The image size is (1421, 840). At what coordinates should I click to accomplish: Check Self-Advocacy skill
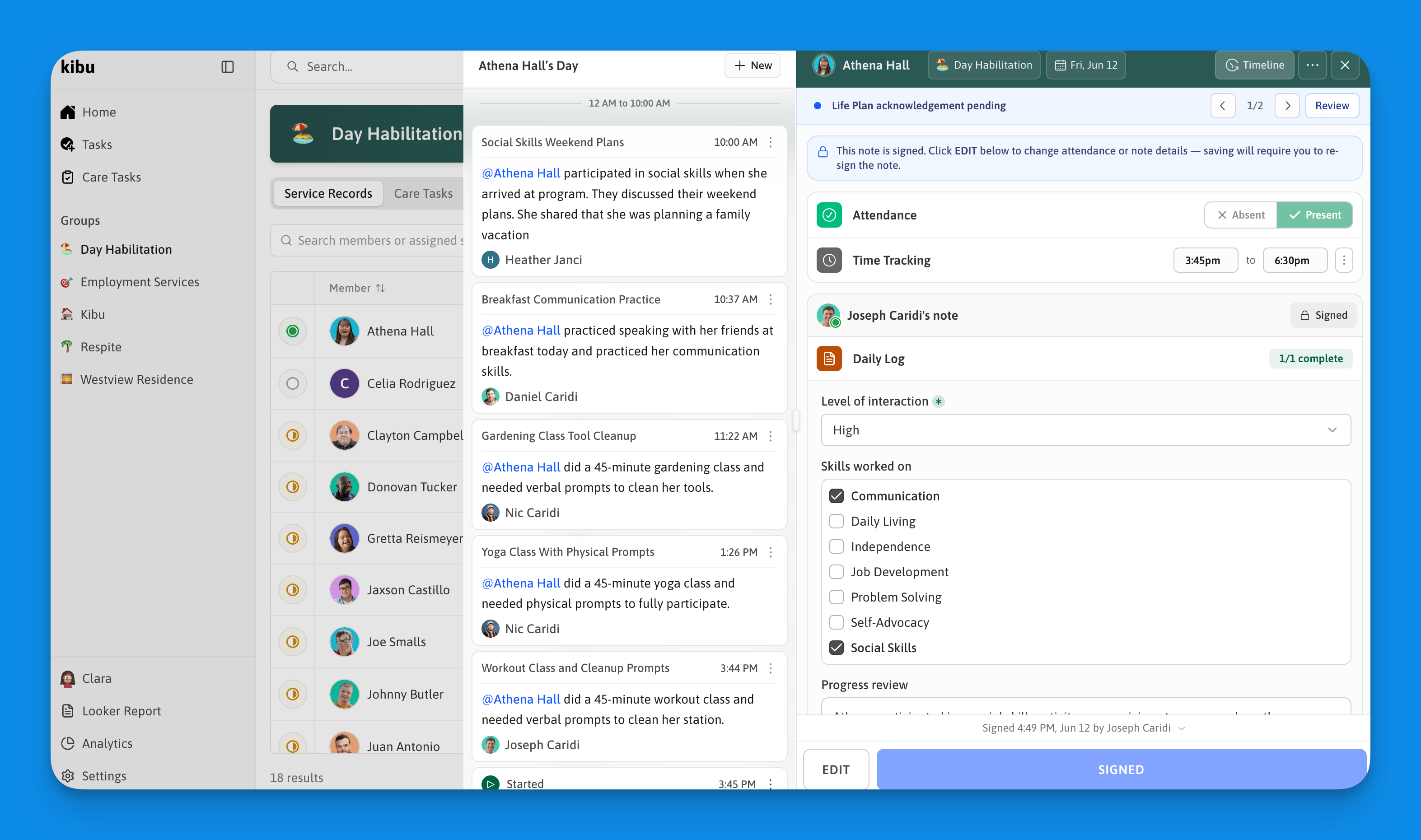click(836, 623)
